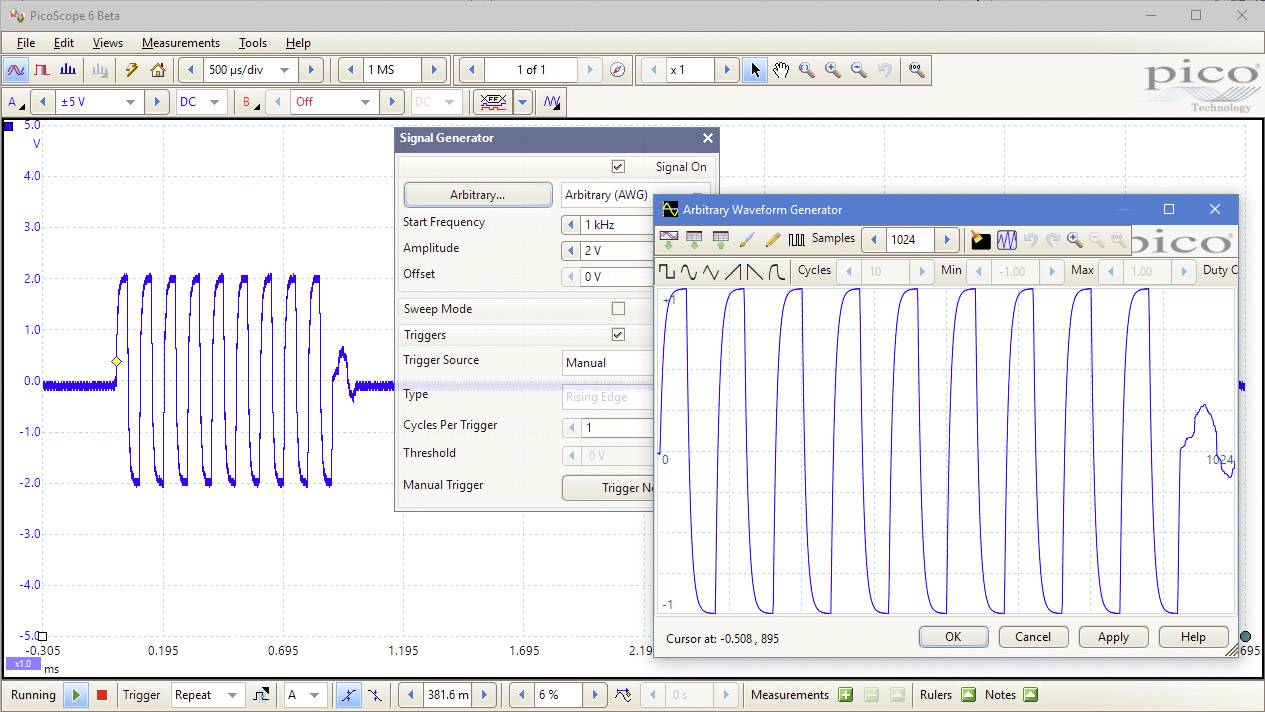The height and width of the screenshot is (712, 1265).
Task: Activate the Auto Setup lightning icon
Action: (x=131, y=69)
